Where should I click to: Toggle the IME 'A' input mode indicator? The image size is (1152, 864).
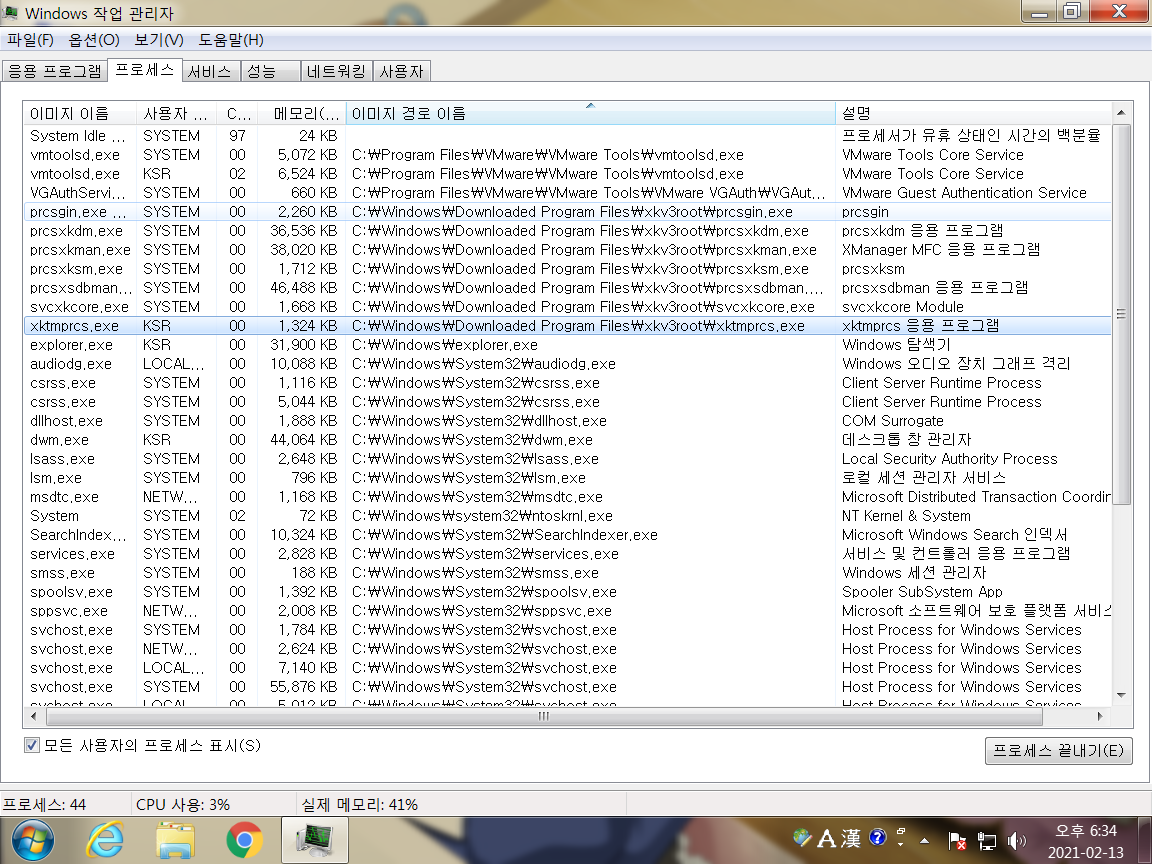point(827,838)
